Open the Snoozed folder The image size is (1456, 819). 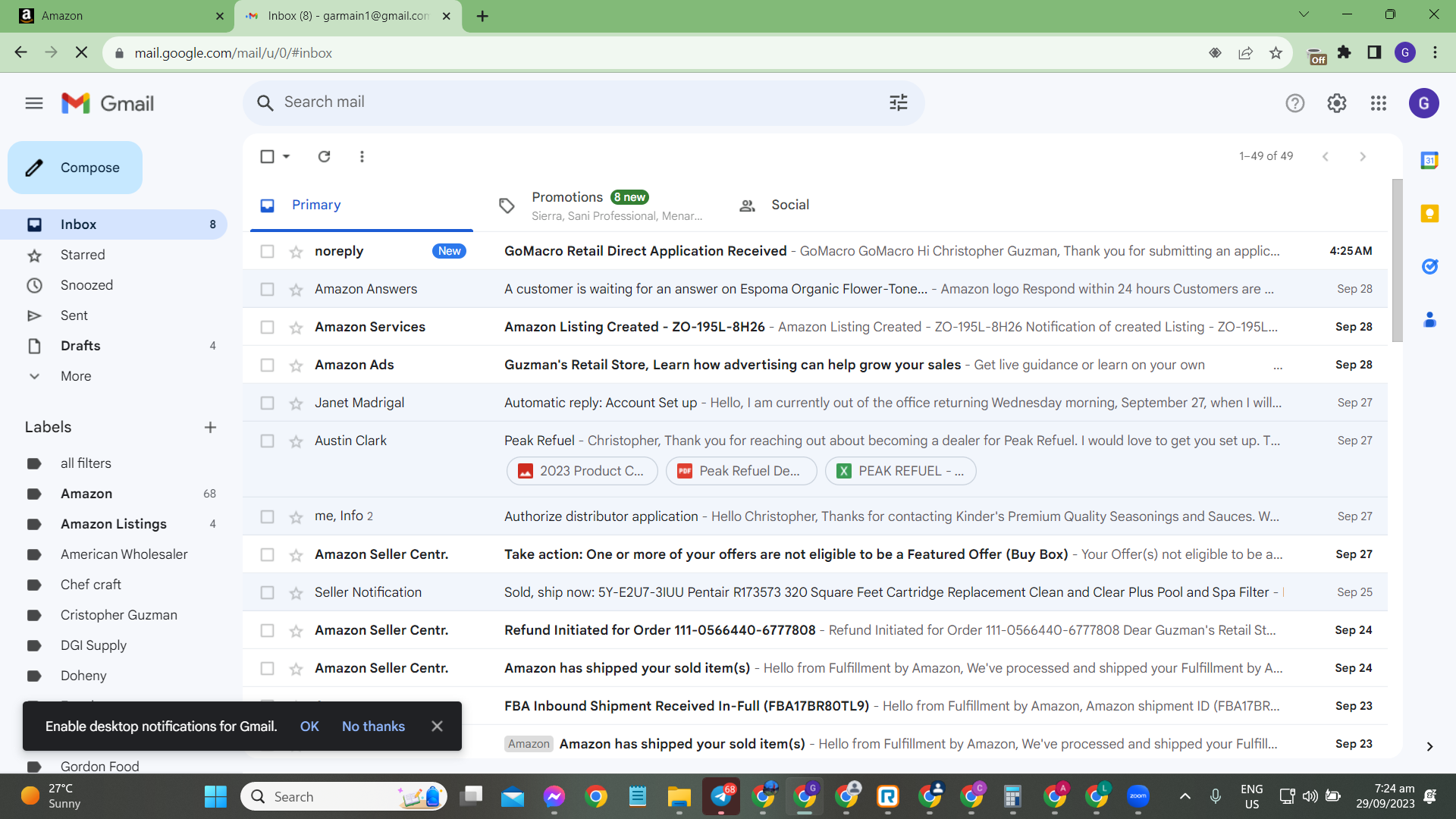click(86, 285)
